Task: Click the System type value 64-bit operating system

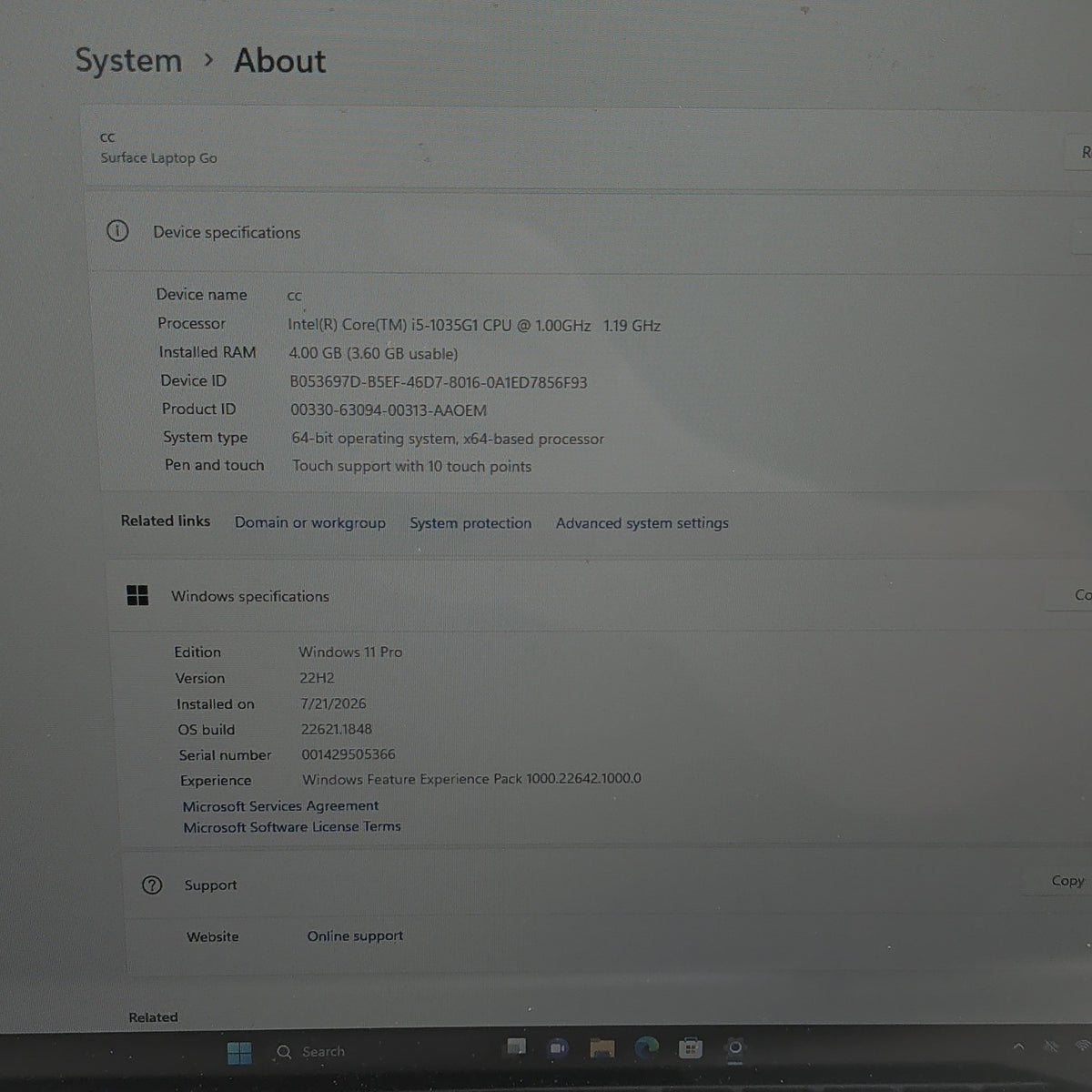Action: pos(448,439)
